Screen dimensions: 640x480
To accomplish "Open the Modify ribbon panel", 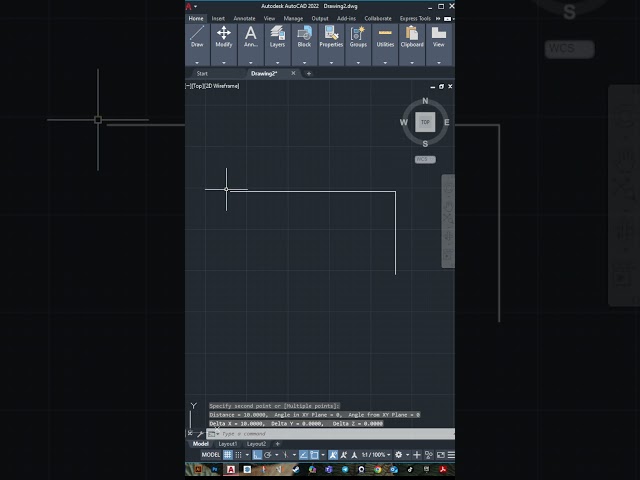I will coord(224,44).
